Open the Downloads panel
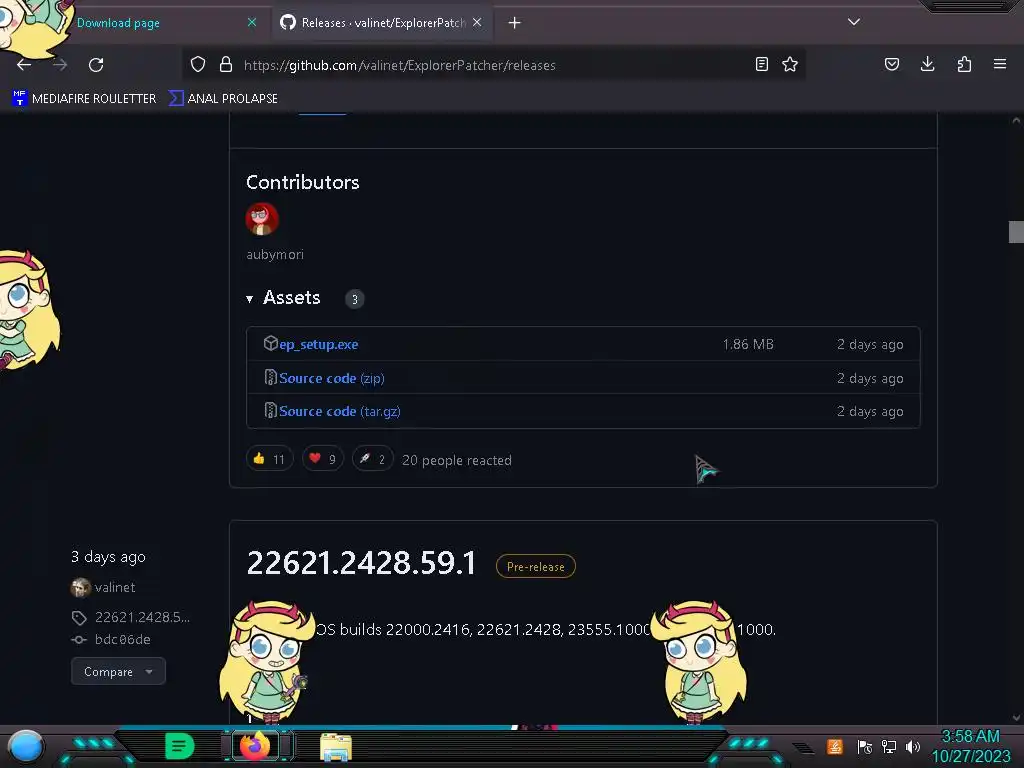 coord(927,64)
